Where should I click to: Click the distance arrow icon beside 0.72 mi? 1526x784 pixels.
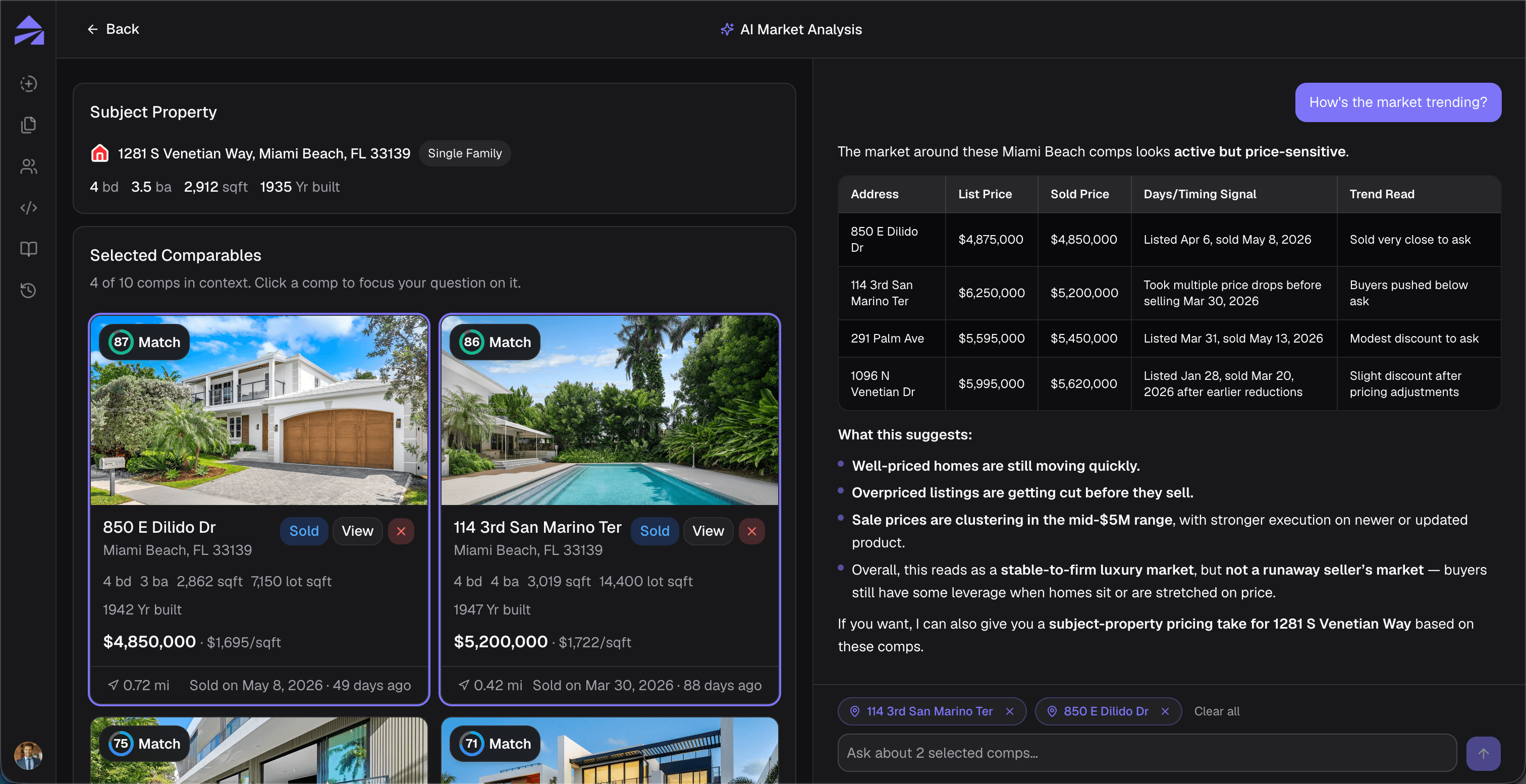(x=113, y=685)
